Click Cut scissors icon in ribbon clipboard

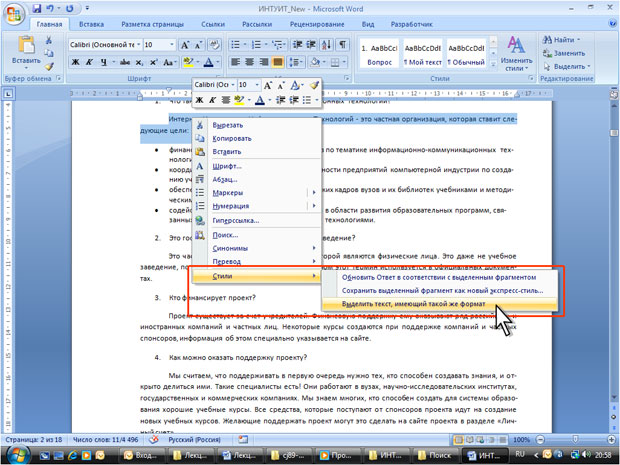pos(49,40)
